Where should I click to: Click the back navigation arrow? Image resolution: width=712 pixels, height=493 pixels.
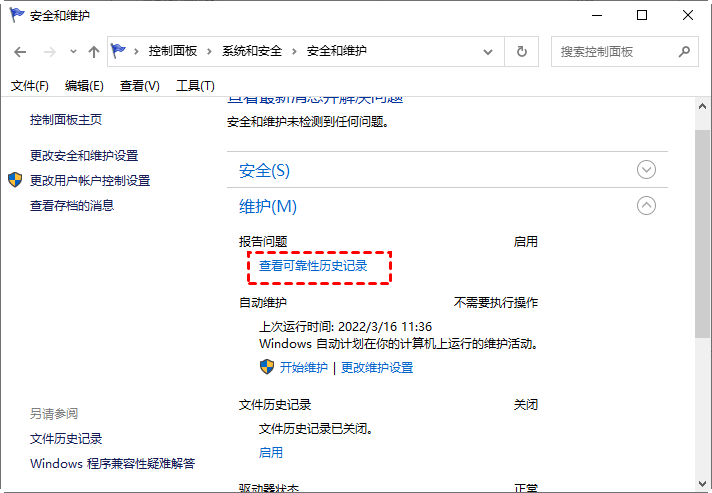tap(21, 51)
